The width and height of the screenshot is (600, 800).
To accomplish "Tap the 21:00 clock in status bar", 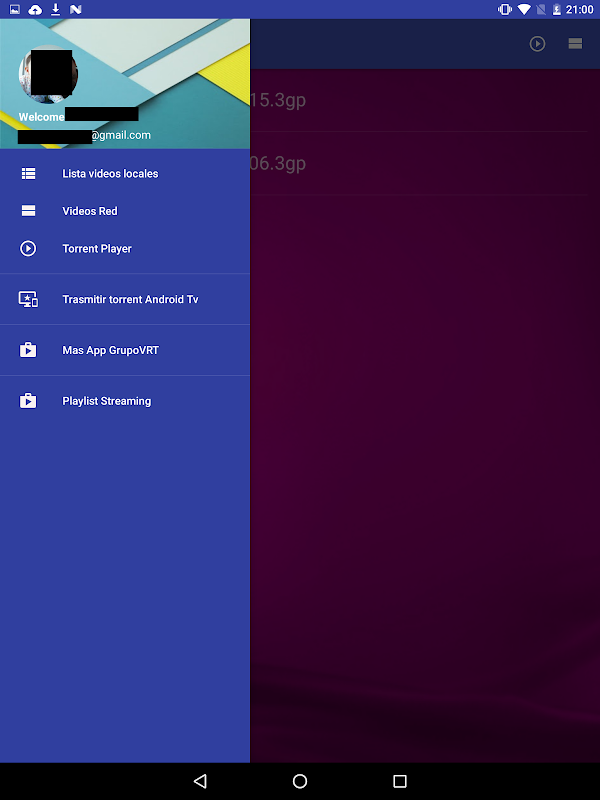I will pyautogui.click(x=580, y=9).
